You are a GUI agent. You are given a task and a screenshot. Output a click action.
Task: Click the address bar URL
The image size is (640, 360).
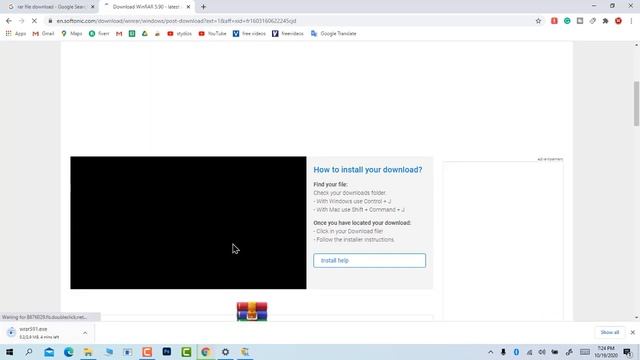pos(176,21)
